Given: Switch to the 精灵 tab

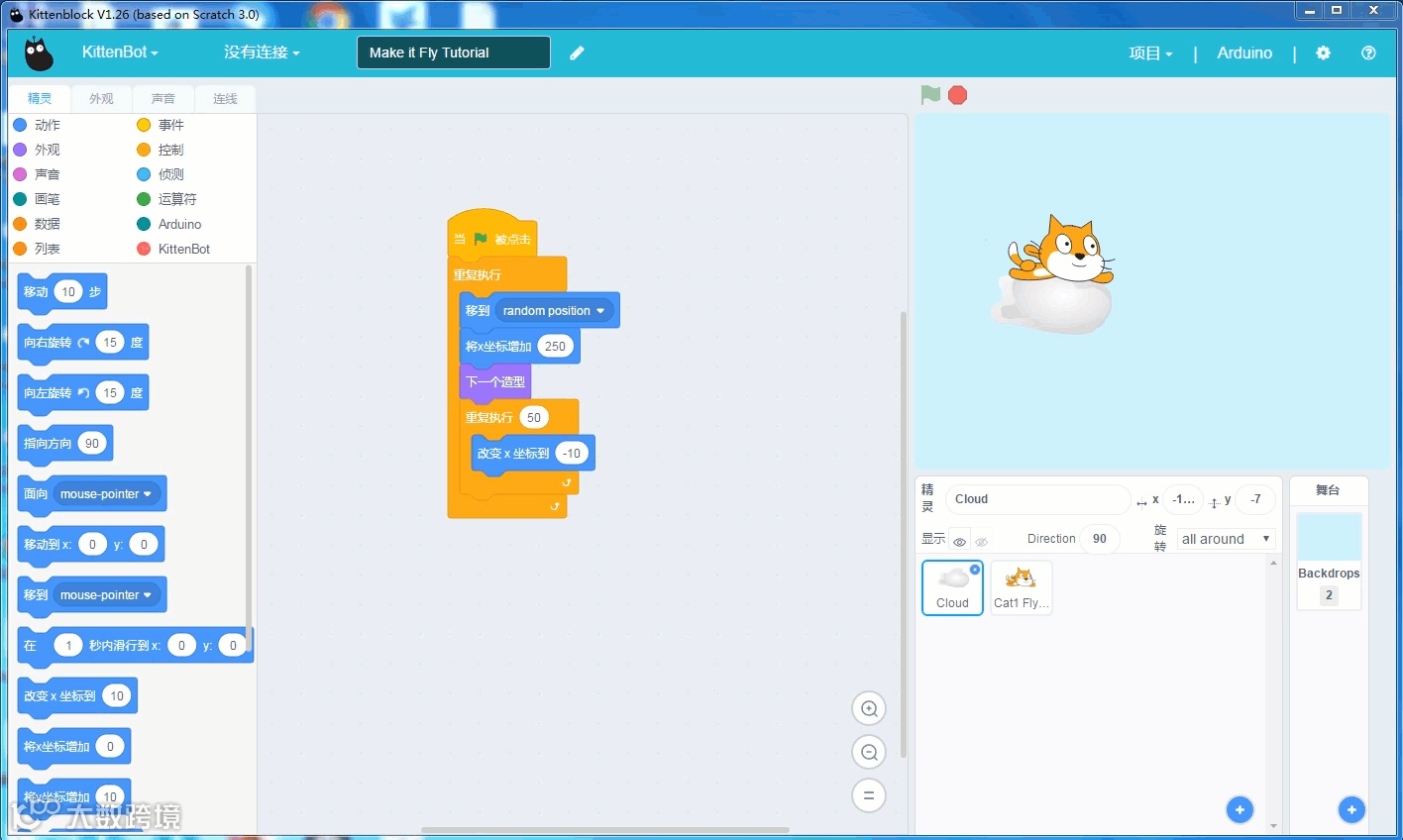Looking at the screenshot, I should 40,98.
